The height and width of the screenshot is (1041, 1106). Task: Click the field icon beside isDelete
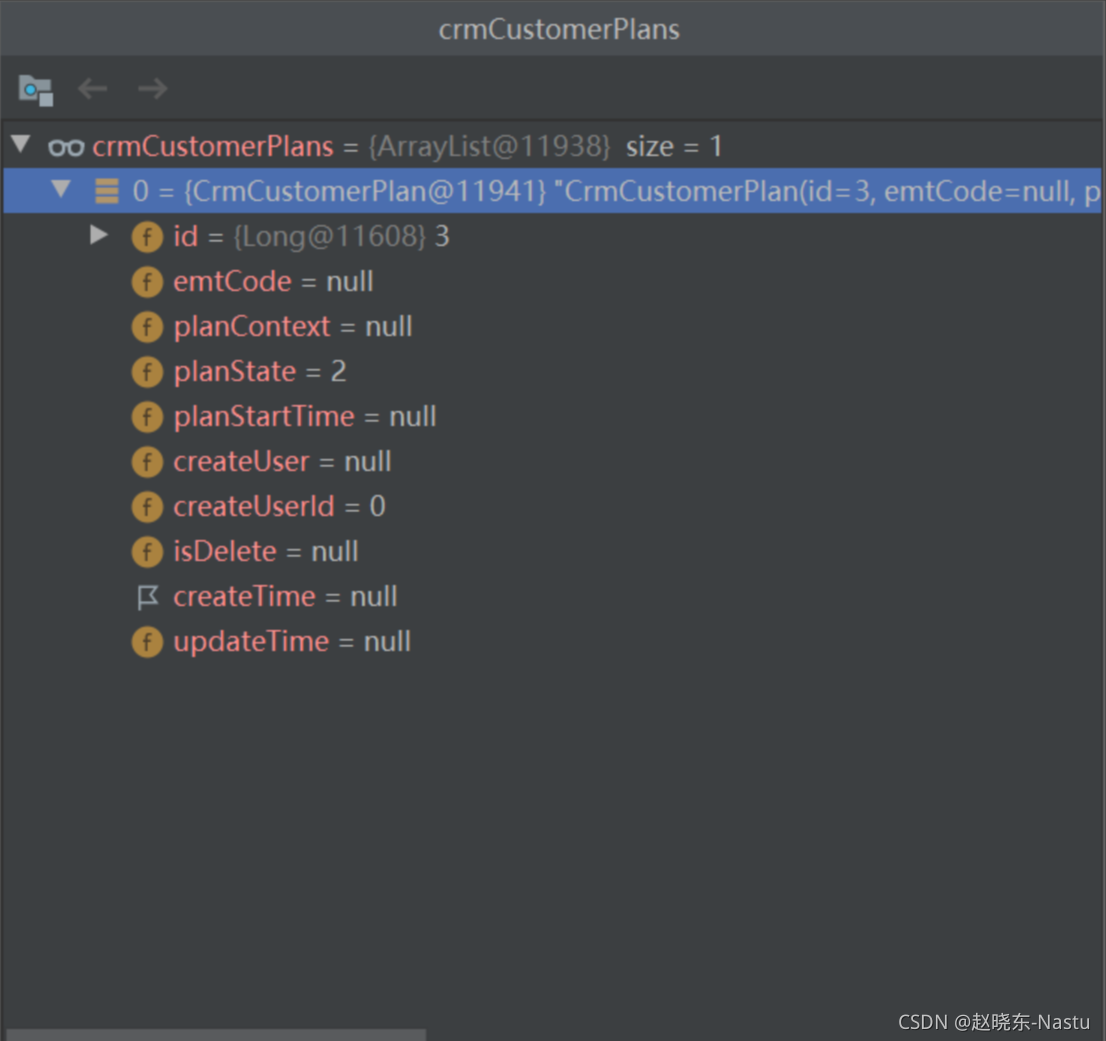[x=147, y=552]
